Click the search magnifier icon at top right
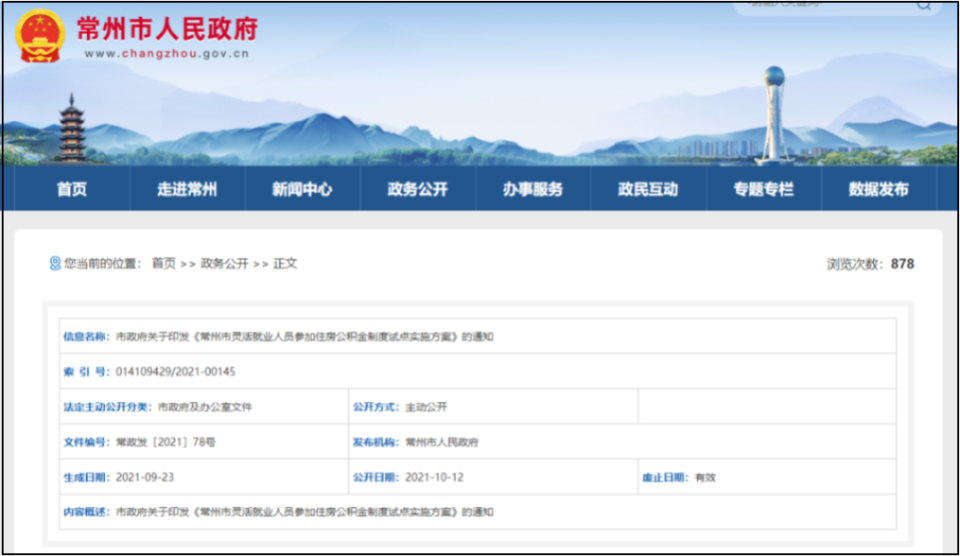This screenshot has width=960, height=556. (x=924, y=6)
